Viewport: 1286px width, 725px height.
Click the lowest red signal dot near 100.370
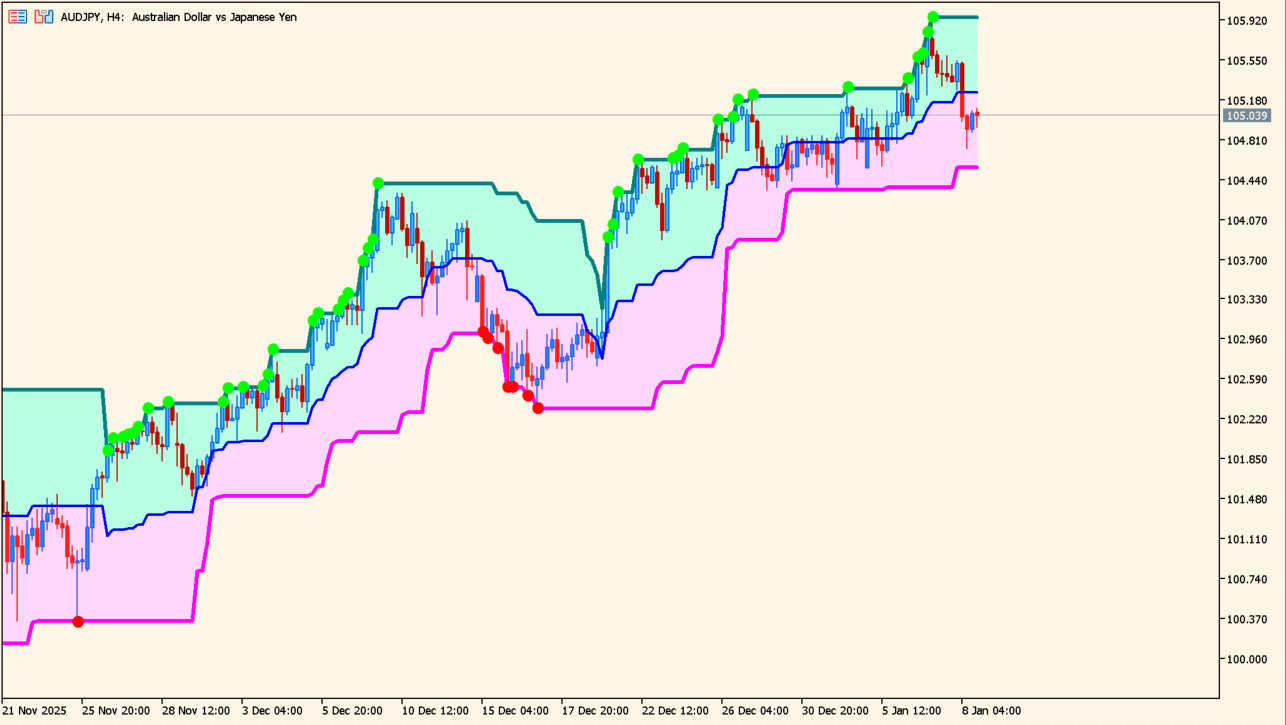tap(79, 622)
